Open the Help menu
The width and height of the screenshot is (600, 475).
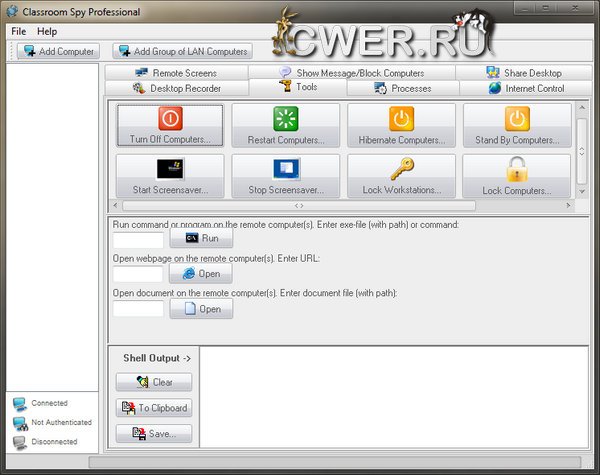(47, 31)
